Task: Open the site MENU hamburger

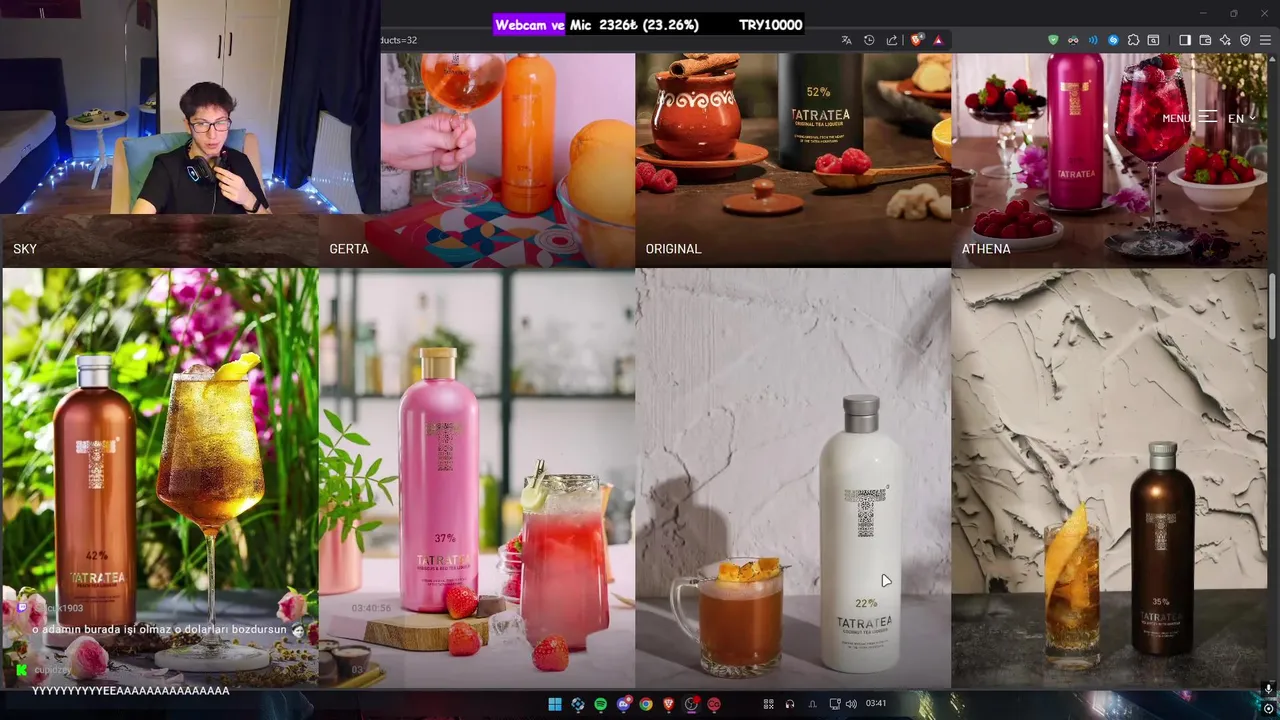Action: pos(1189,118)
